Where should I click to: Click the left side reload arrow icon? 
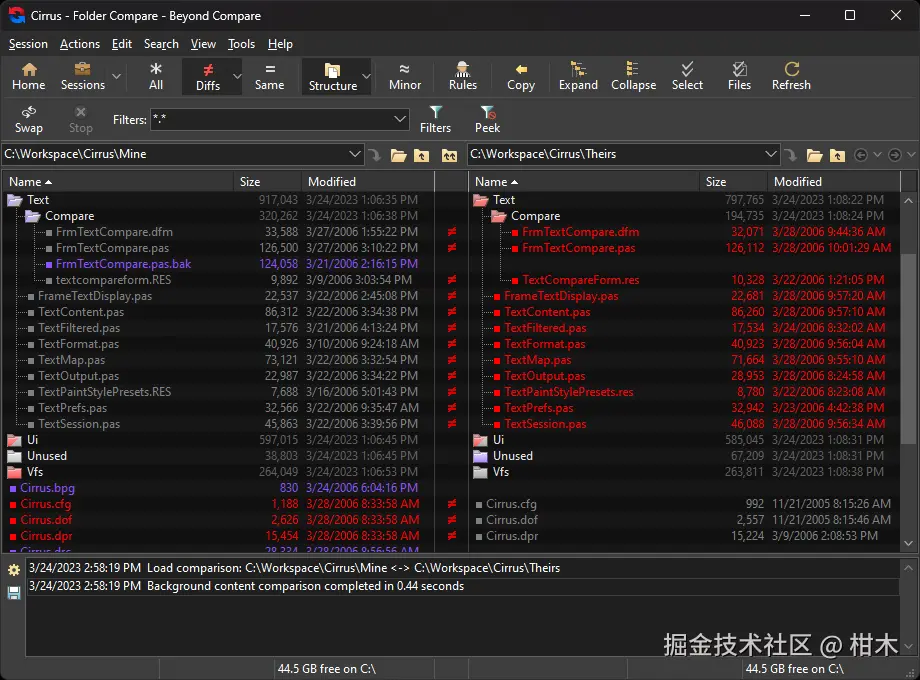[x=374, y=155]
